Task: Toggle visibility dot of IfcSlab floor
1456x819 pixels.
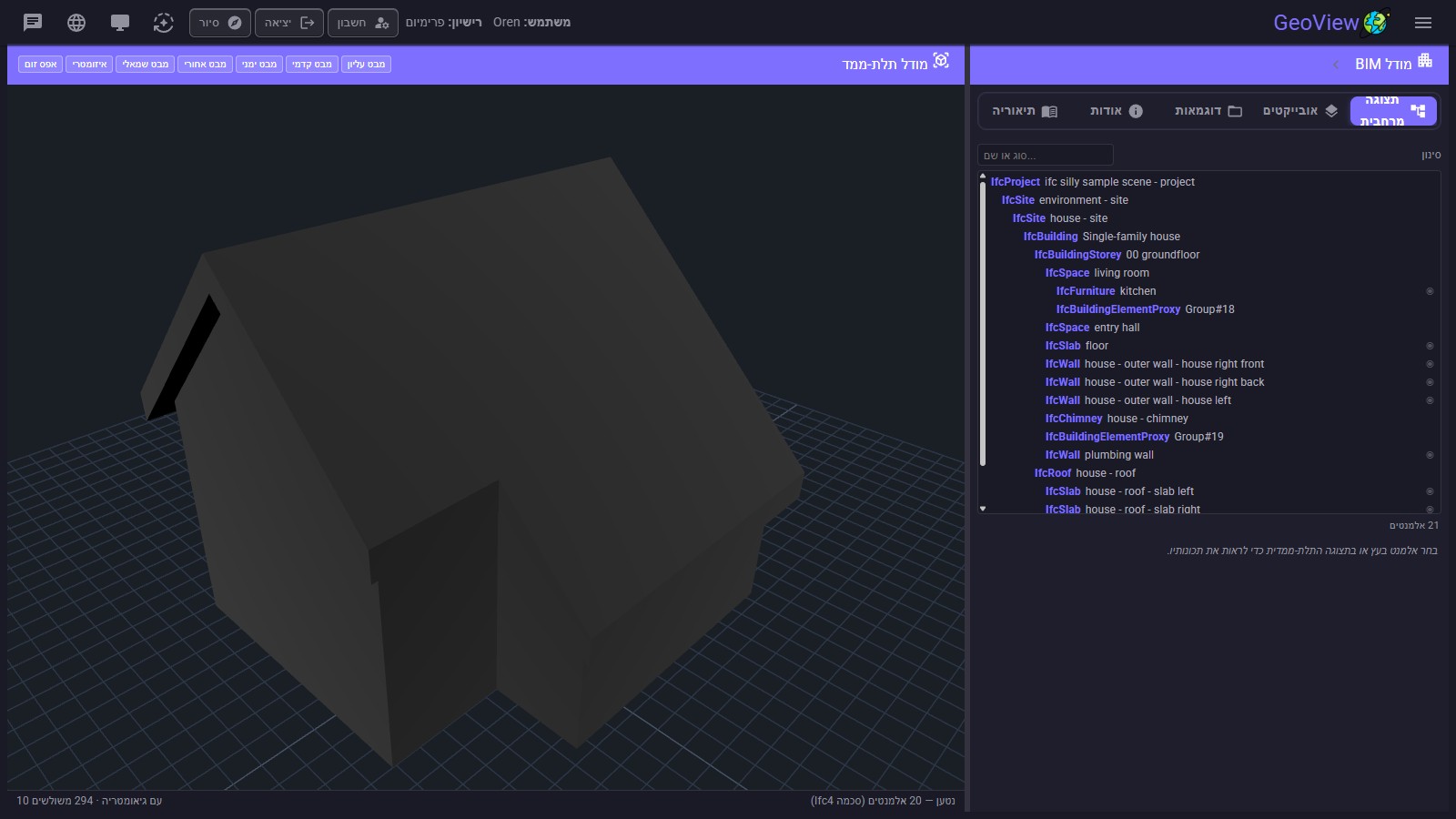Action: 1430,346
